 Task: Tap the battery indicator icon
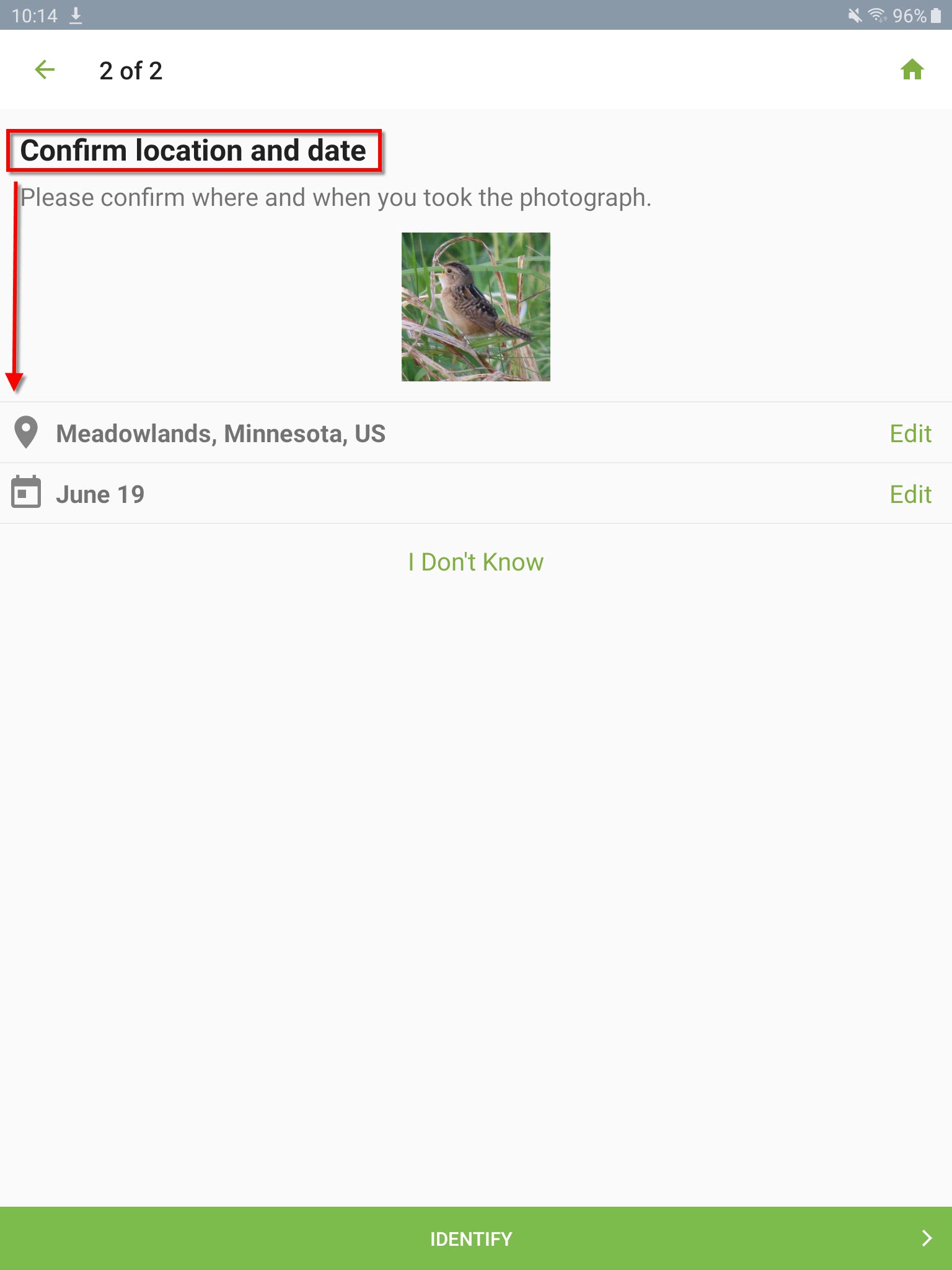[x=936, y=16]
